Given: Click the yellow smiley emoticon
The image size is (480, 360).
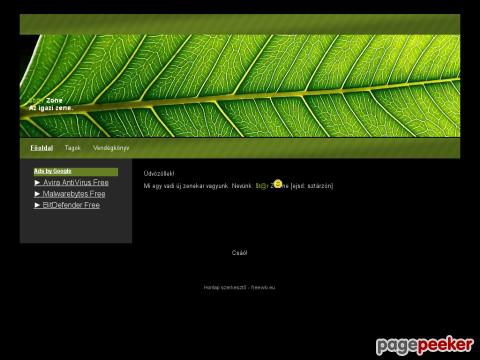Looking at the screenshot, I should 278,184.
